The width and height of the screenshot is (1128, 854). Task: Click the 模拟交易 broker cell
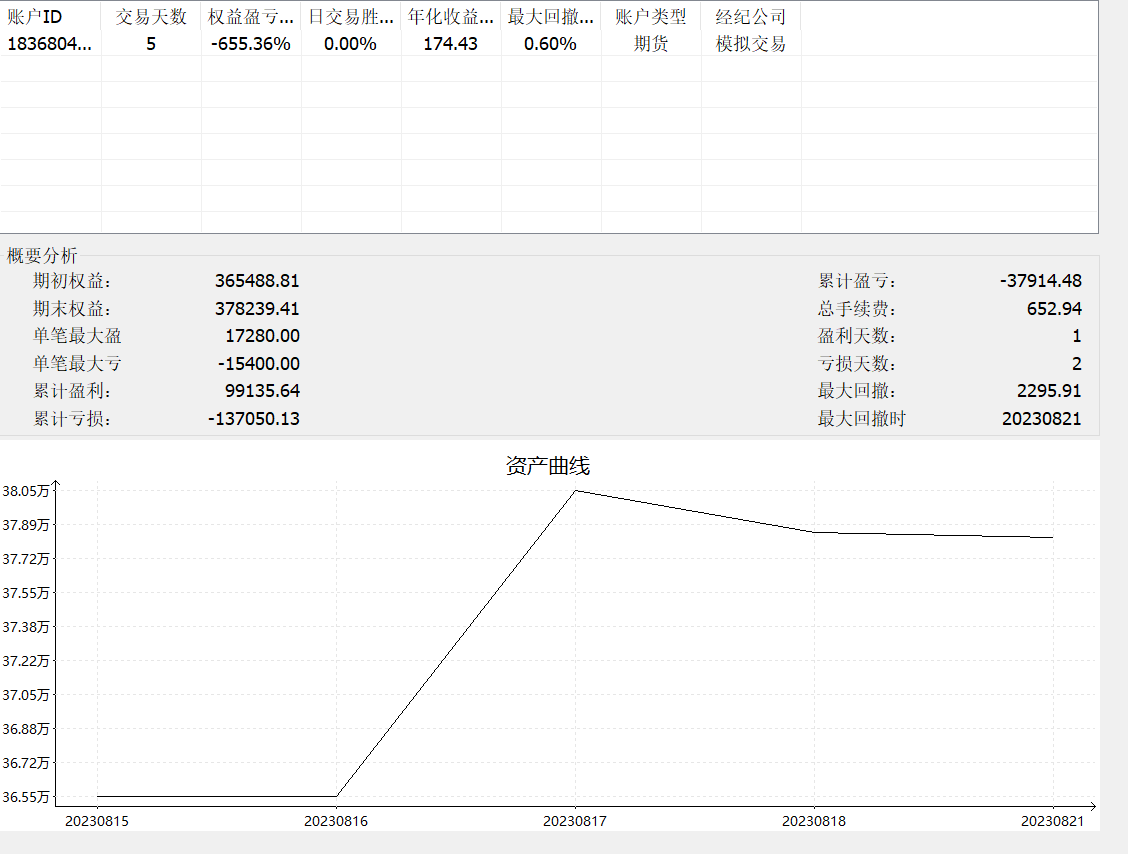coord(750,44)
